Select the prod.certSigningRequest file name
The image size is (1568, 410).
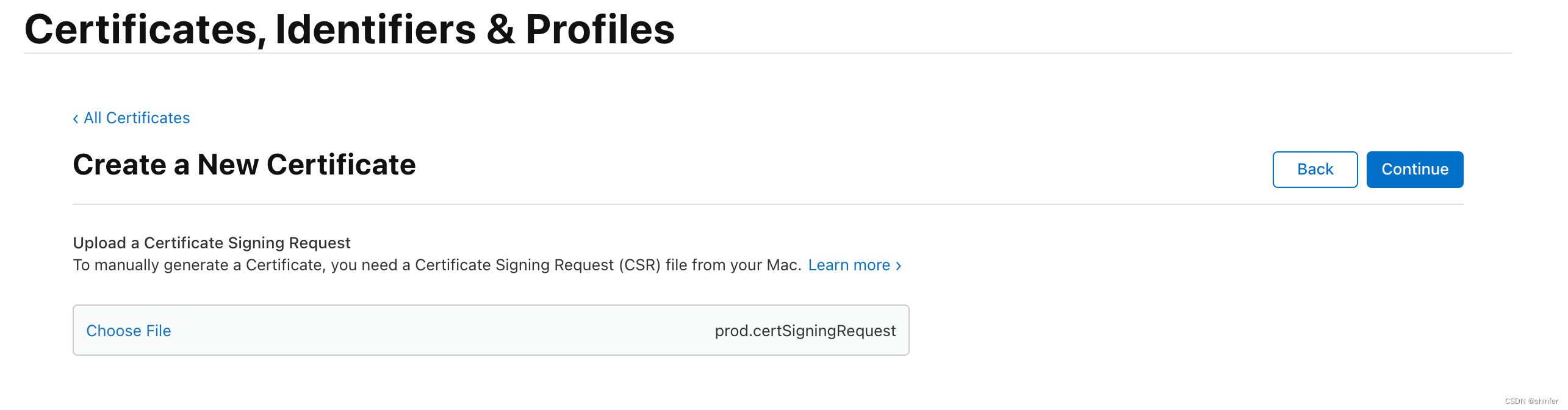805,331
